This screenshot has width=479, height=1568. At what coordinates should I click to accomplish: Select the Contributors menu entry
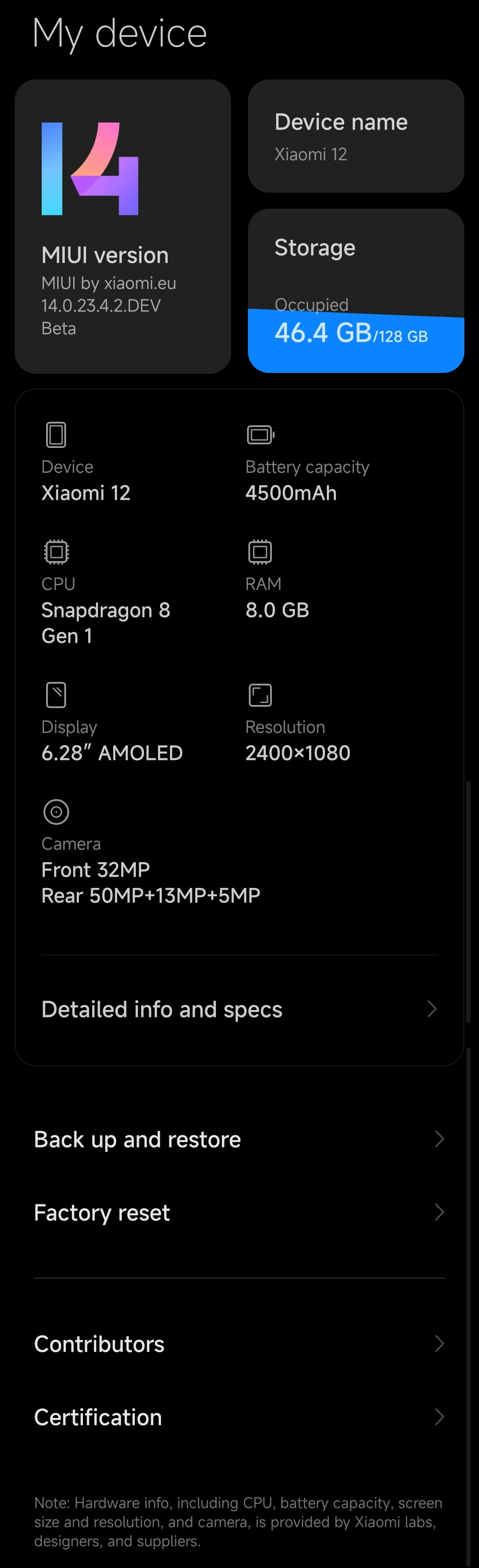click(239, 1343)
